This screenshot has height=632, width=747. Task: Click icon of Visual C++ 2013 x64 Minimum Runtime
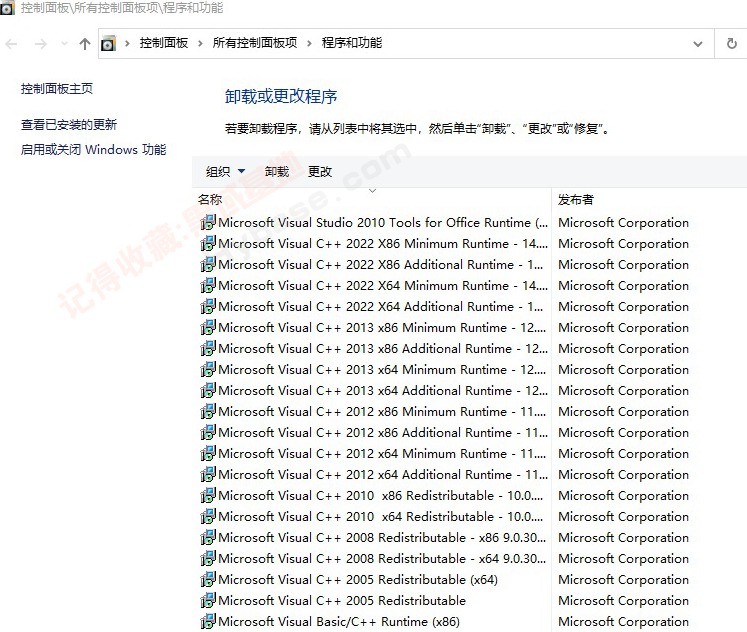coord(208,369)
